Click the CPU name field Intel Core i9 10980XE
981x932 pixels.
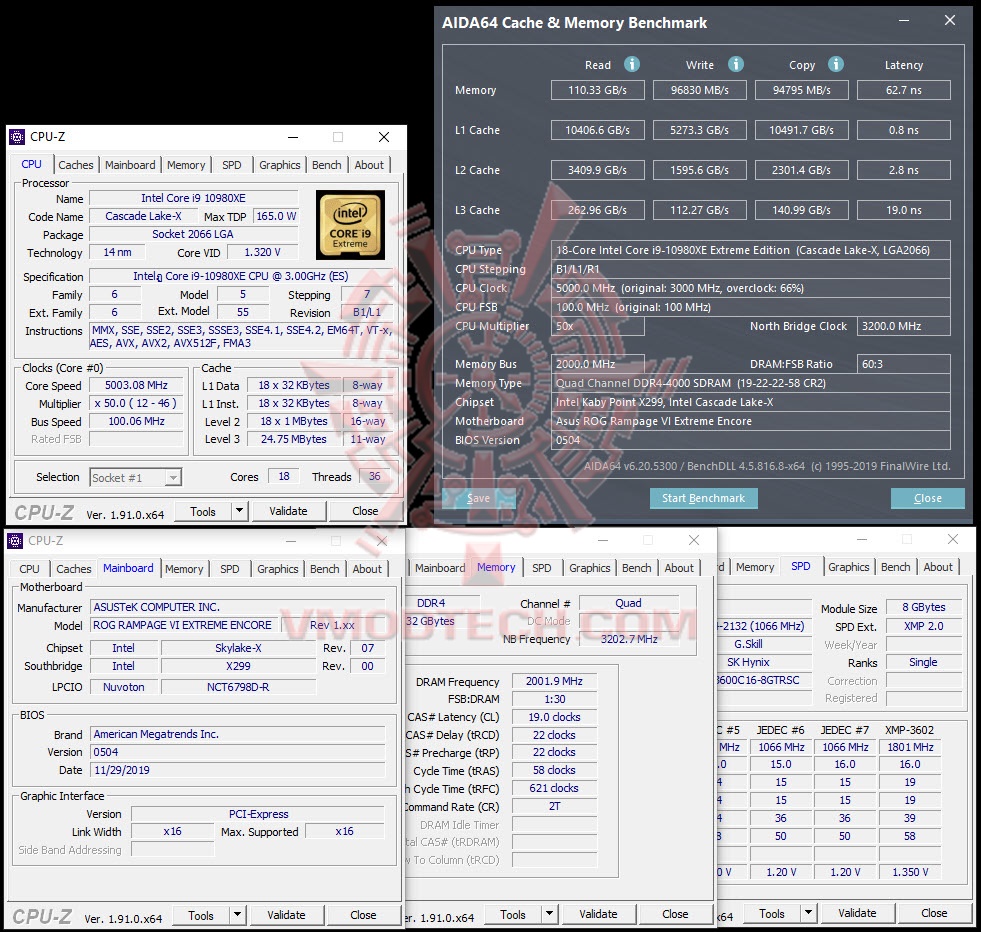193,198
